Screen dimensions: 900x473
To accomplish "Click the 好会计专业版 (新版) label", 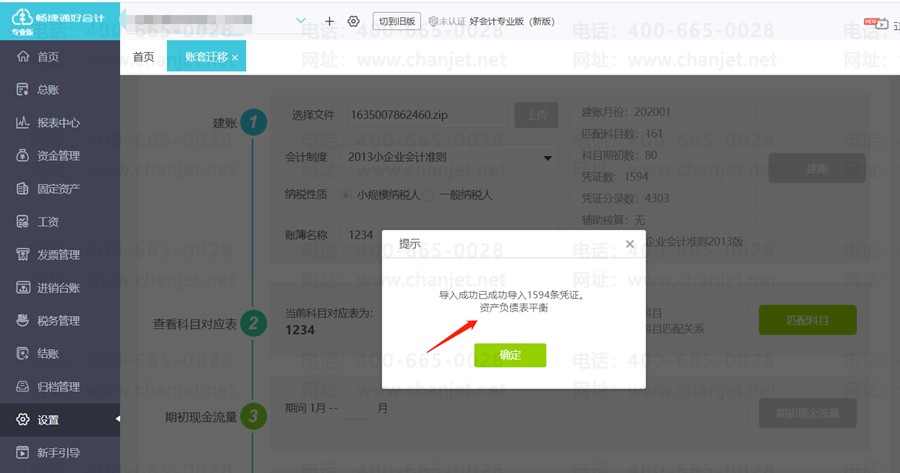I will 512,21.
